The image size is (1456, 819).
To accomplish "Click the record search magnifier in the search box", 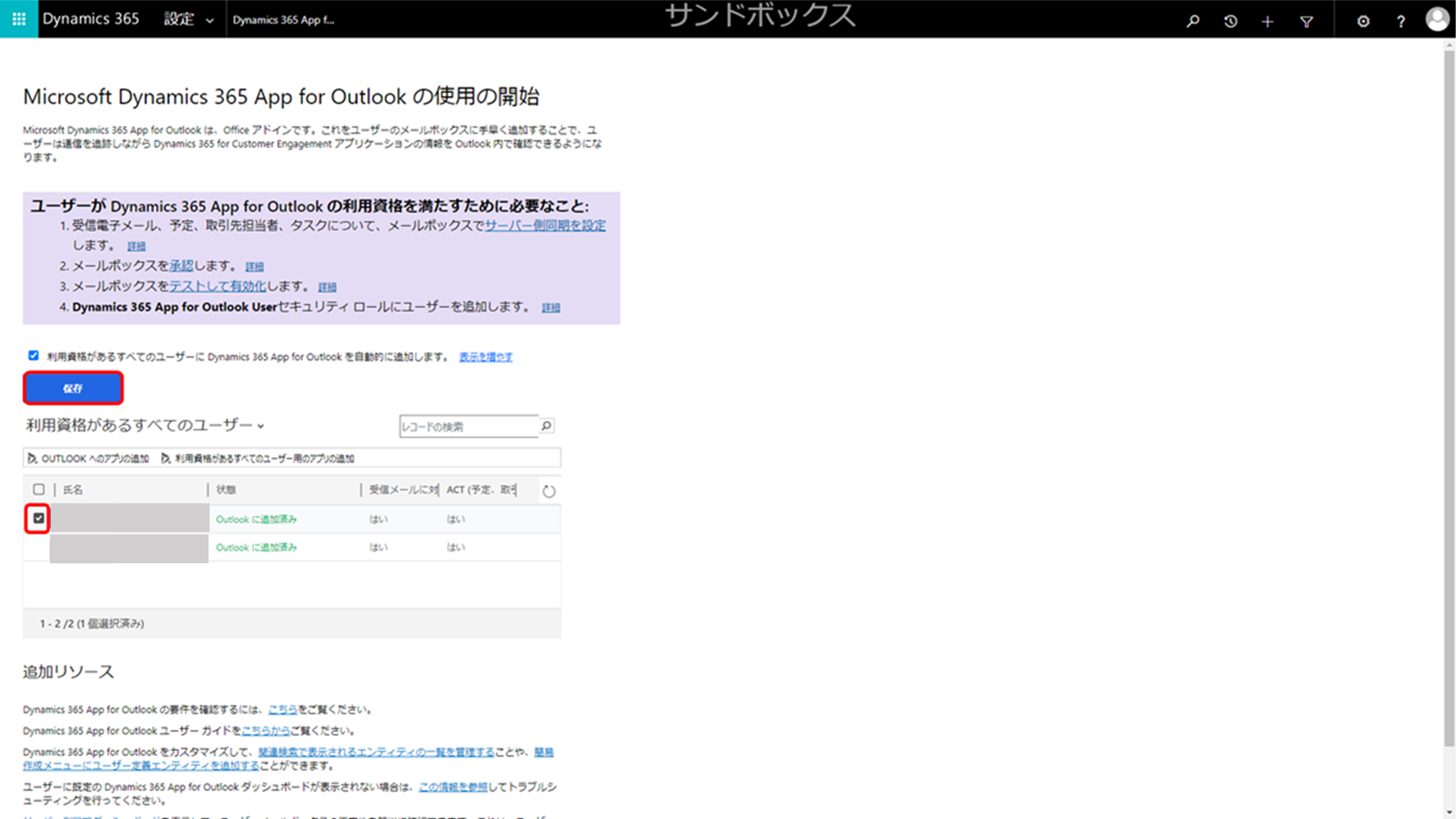I will click(544, 426).
